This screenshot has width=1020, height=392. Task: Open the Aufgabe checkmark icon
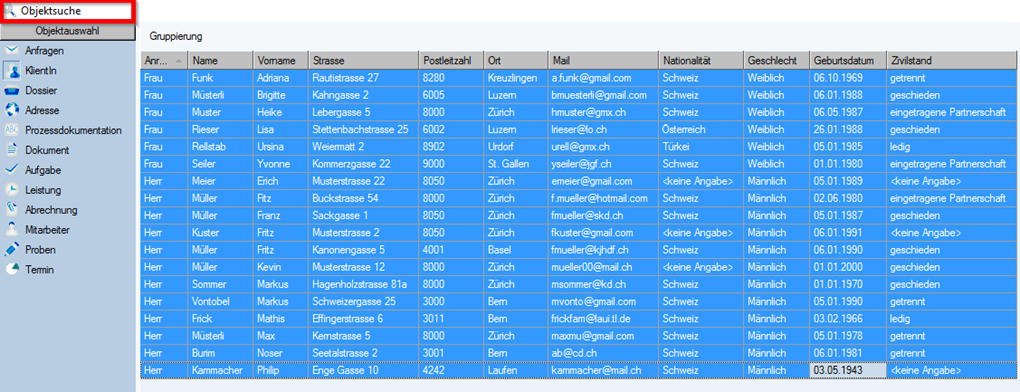[11, 170]
